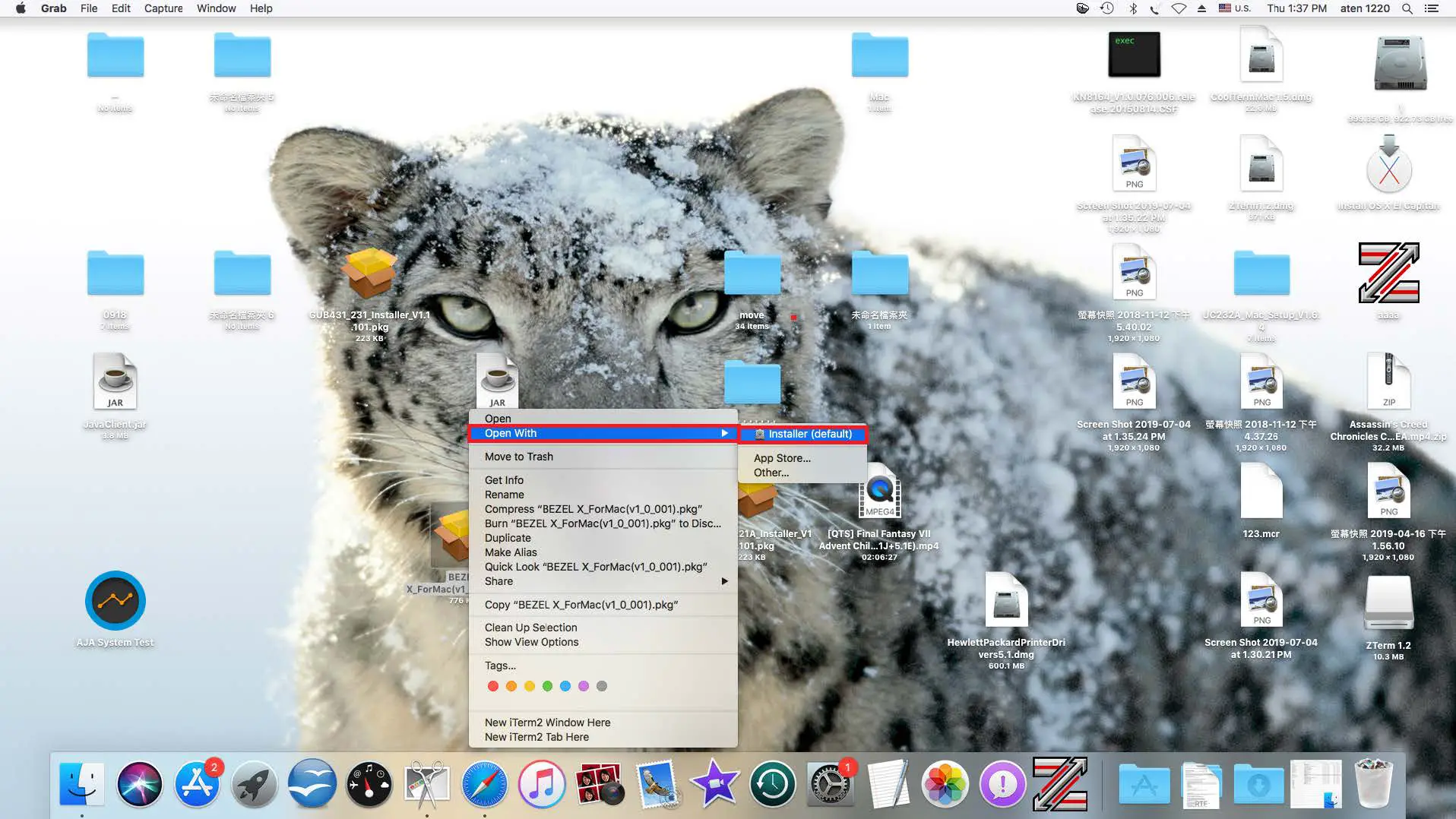Open the Capture menu
Viewport: 1456px width, 819px height.
163,8
